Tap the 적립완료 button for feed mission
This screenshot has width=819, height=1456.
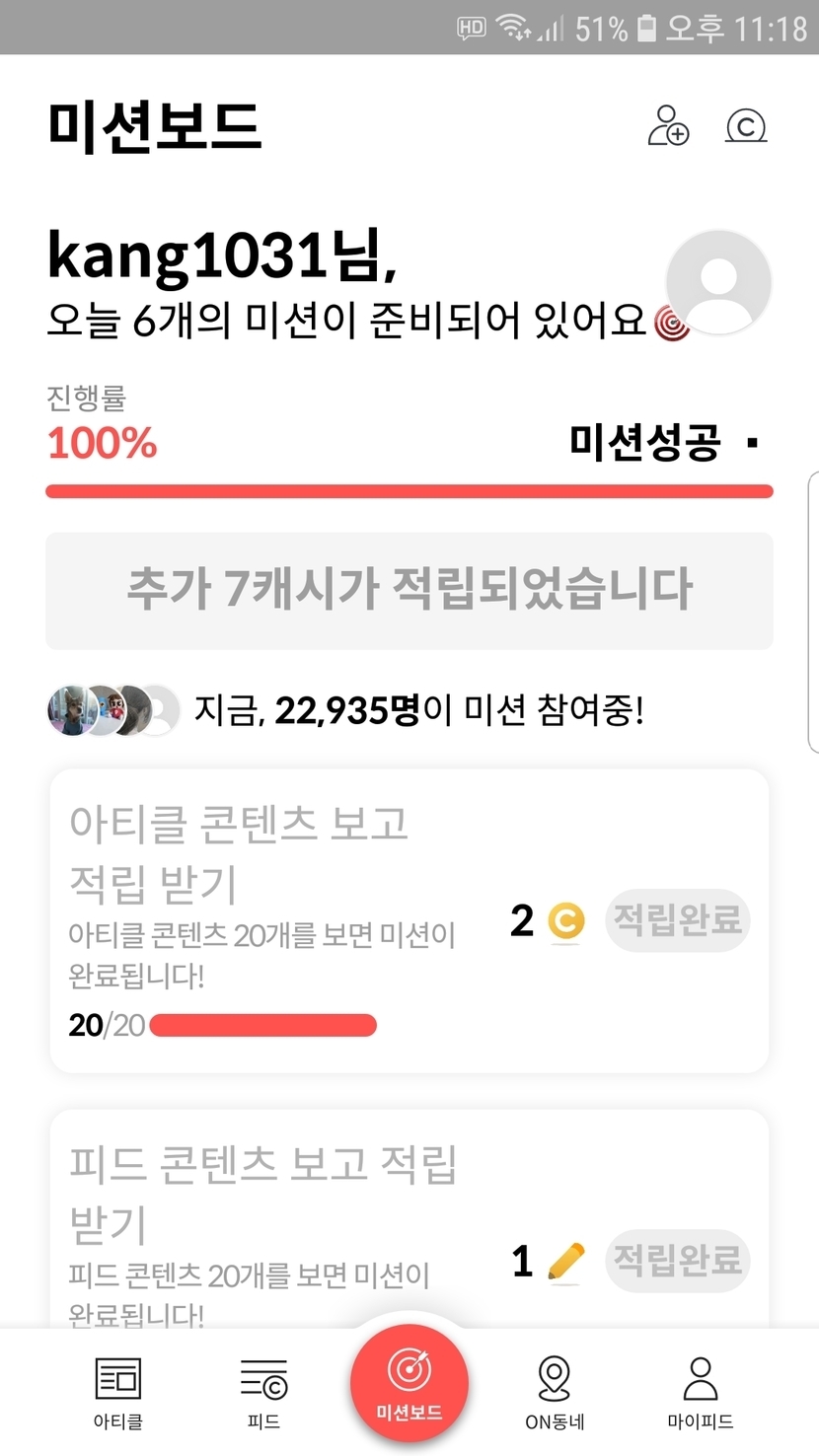(x=677, y=1260)
